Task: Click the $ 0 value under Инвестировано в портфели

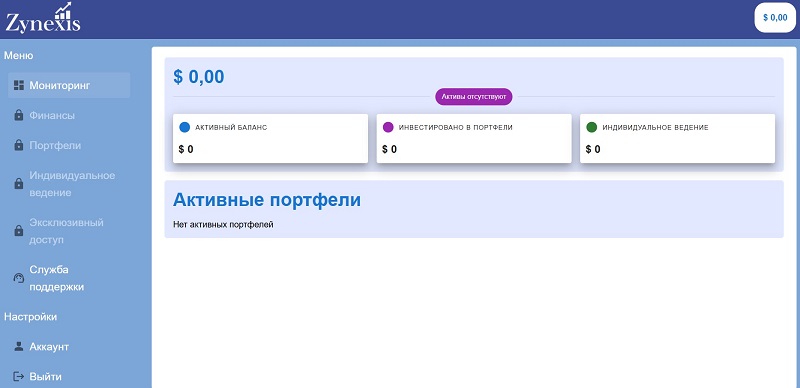Action: [389, 150]
